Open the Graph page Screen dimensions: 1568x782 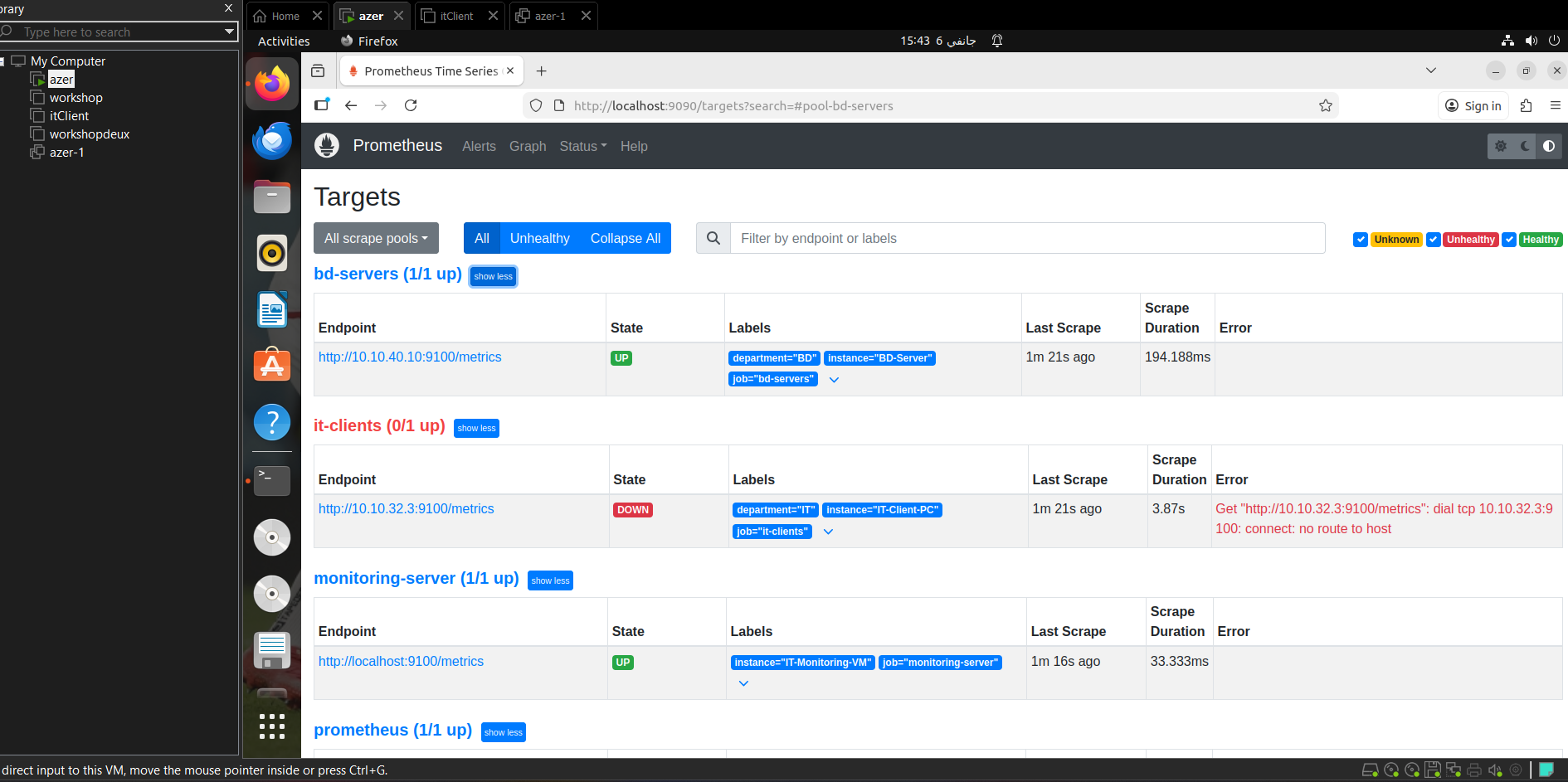coord(528,146)
